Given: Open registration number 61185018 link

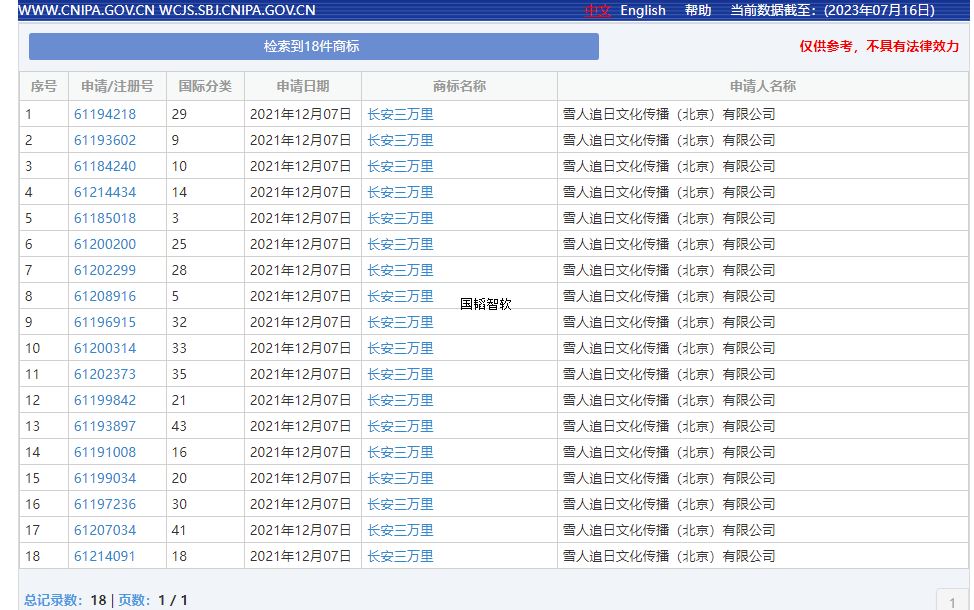Looking at the screenshot, I should pos(104,219).
